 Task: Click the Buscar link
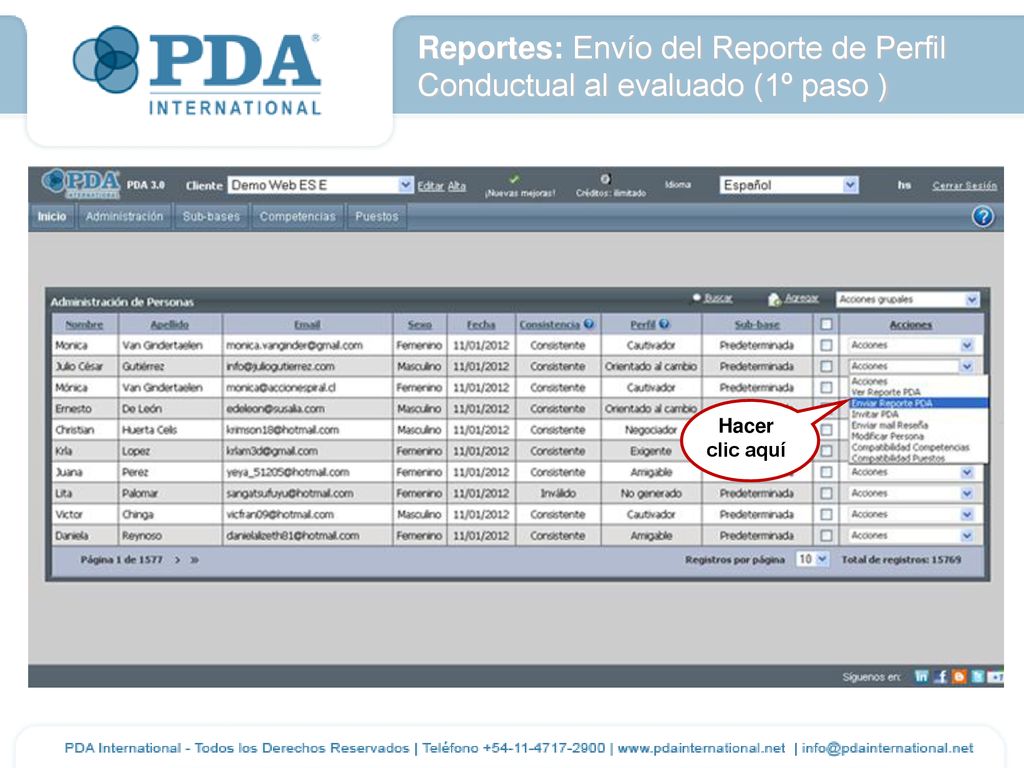point(718,298)
